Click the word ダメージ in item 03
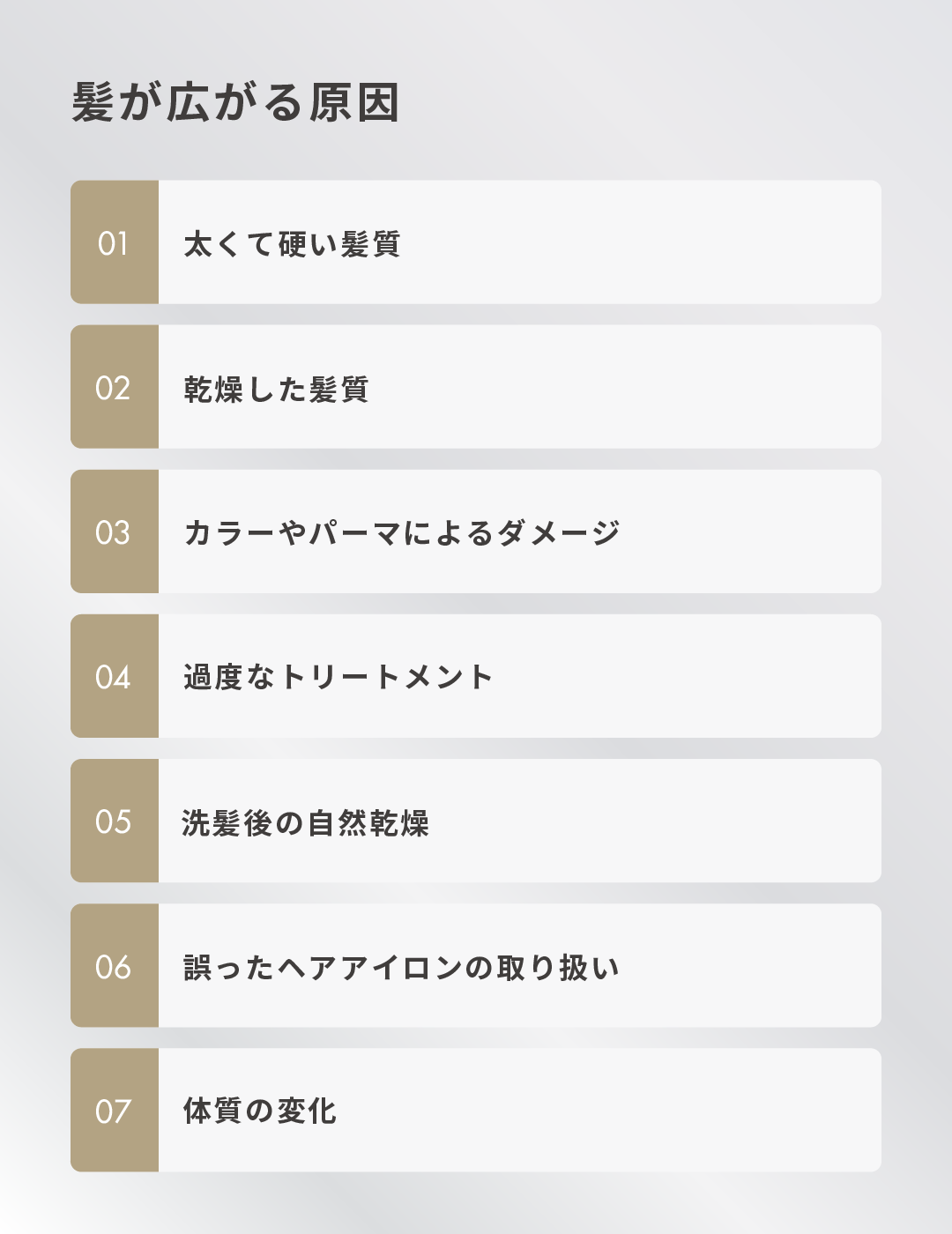Viewport: 952px width, 1234px height. (559, 533)
